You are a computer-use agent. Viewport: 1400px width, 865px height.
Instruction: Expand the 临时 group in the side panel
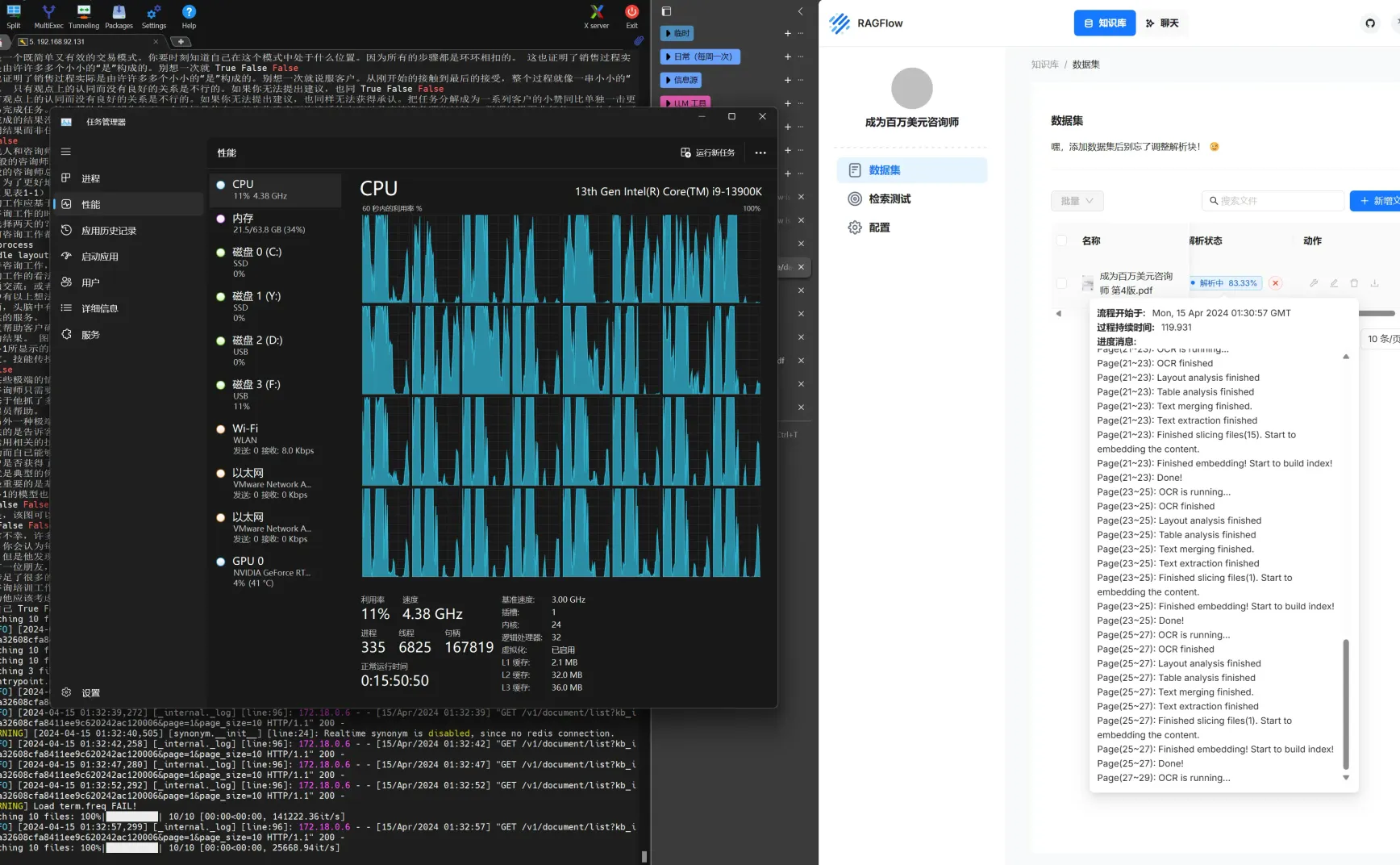[677, 33]
